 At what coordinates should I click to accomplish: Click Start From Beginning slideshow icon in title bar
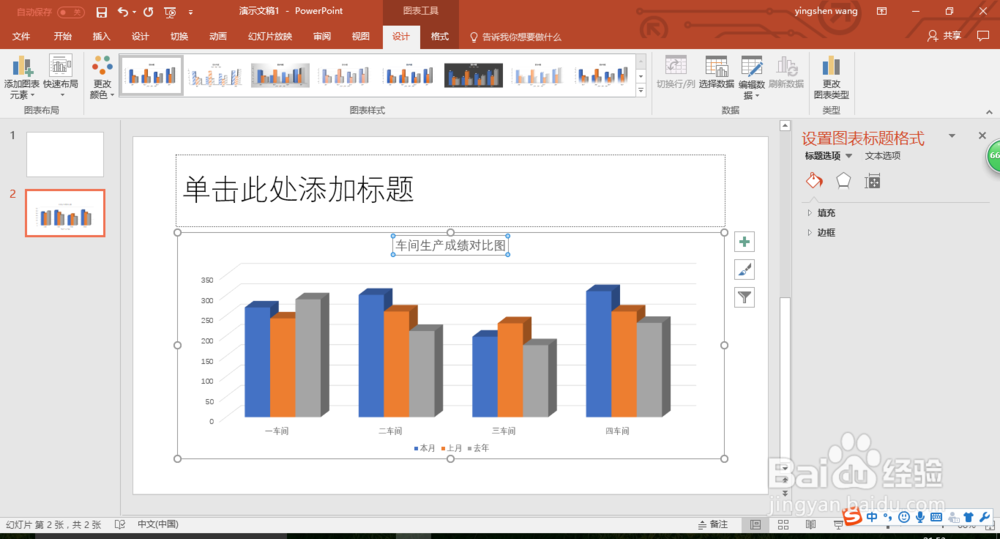[x=170, y=12]
